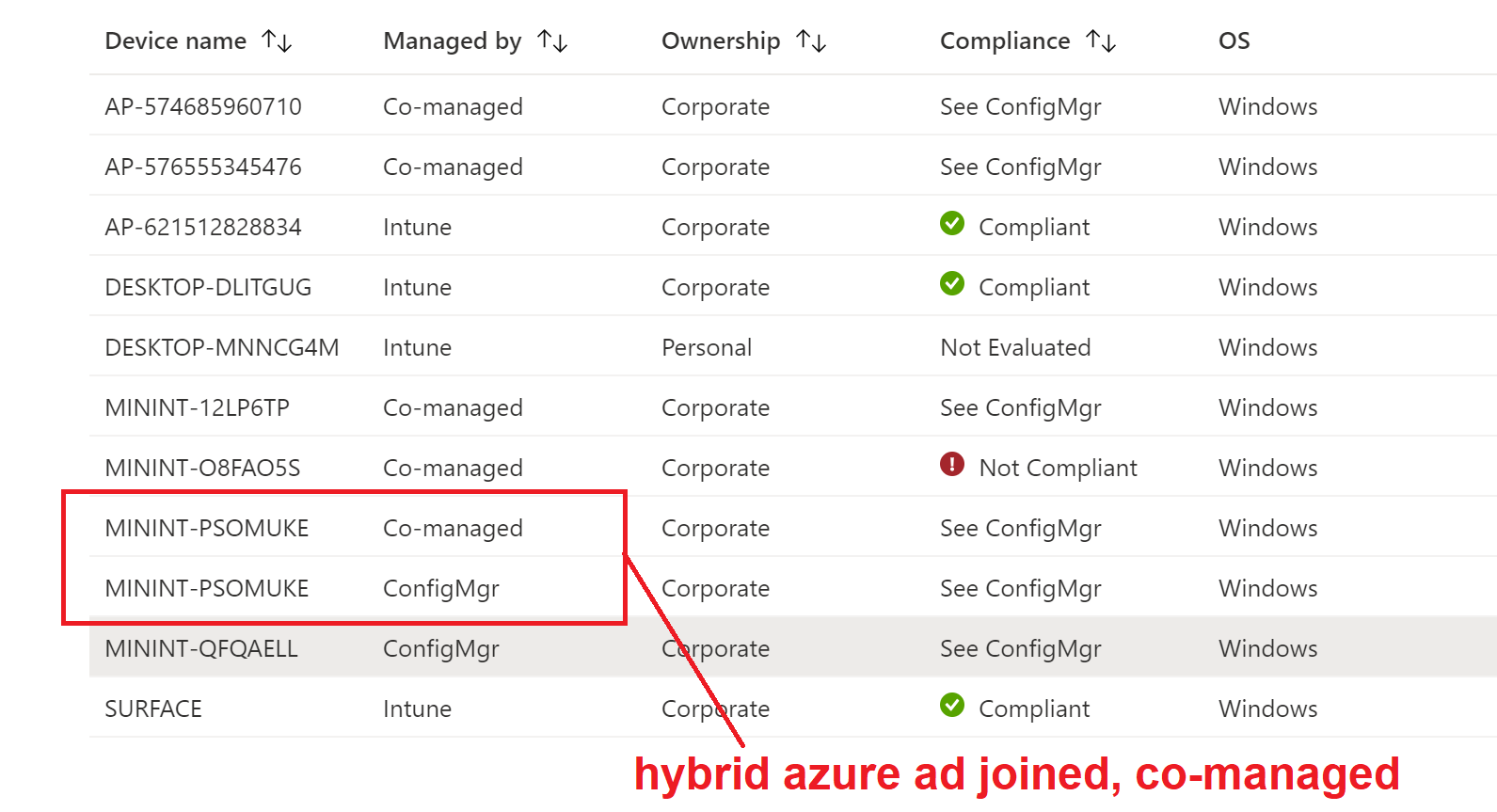The width and height of the screenshot is (1497, 812).
Task: Sort by Device name column arrows
Action: click(x=277, y=40)
